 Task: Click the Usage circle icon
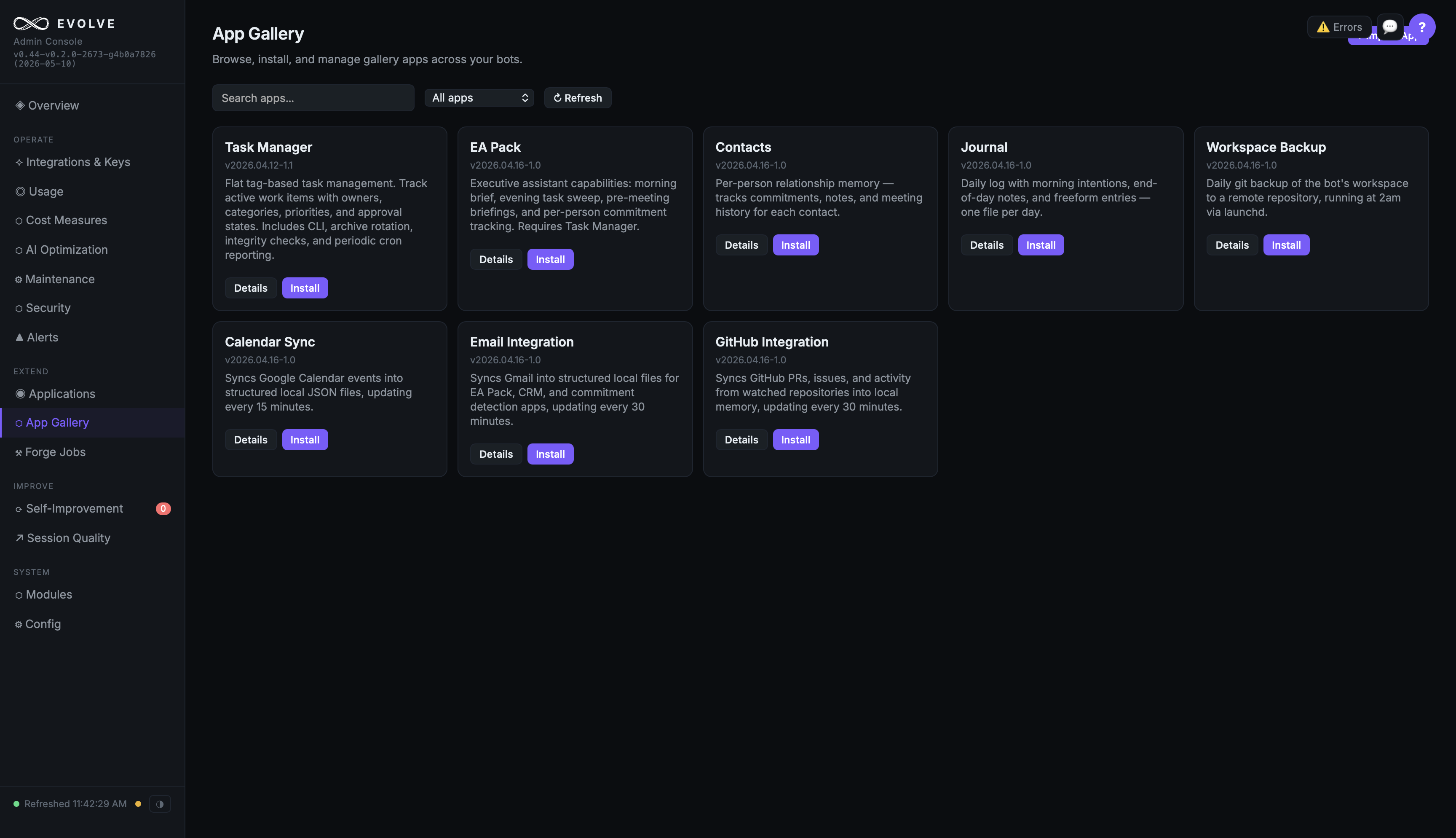[x=20, y=191]
